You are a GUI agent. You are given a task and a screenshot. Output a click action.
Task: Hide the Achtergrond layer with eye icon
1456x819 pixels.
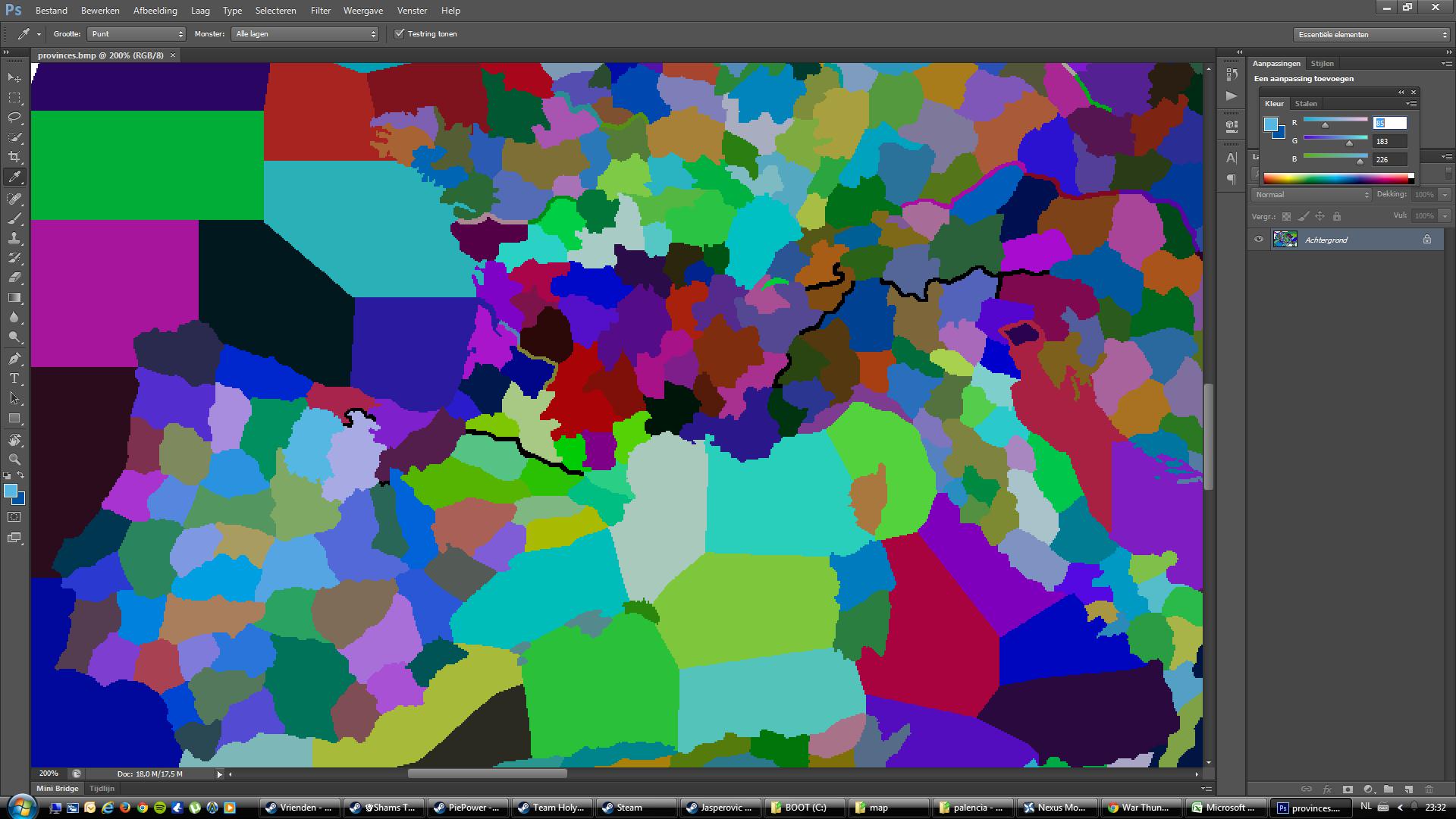[1259, 240]
